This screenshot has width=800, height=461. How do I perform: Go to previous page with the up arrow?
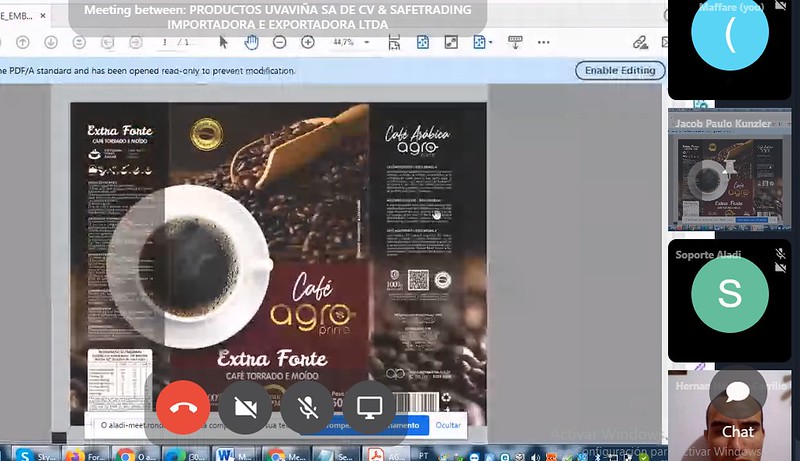click(x=22, y=42)
